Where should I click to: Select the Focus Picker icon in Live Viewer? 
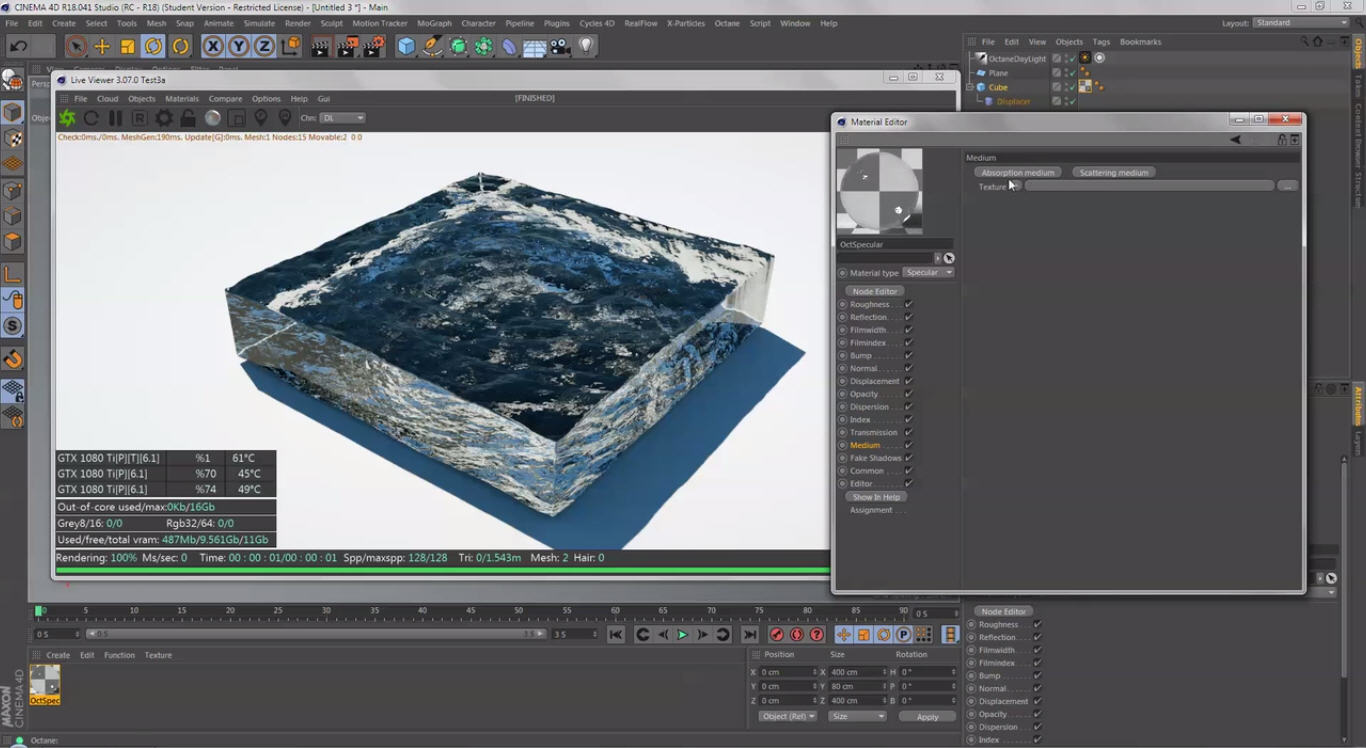(262, 118)
